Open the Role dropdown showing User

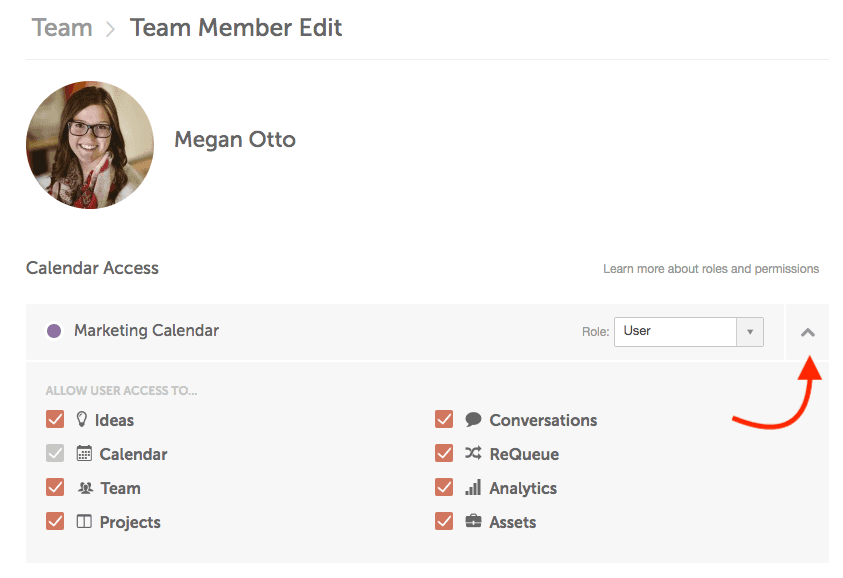coord(675,331)
